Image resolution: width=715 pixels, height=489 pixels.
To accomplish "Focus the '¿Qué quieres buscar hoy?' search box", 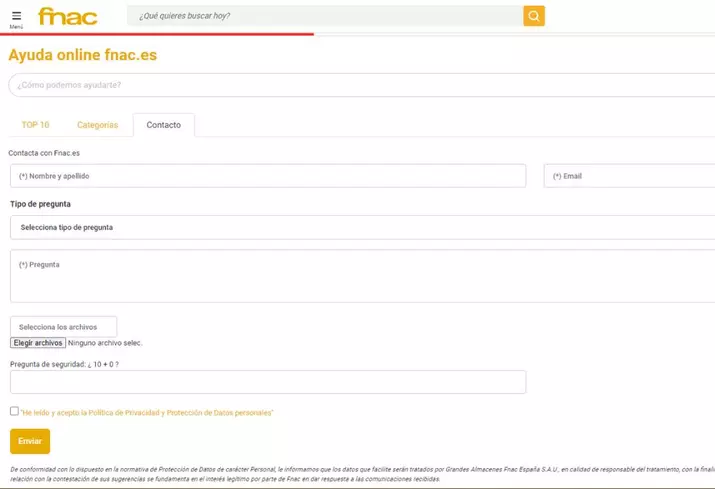I will 325,16.
